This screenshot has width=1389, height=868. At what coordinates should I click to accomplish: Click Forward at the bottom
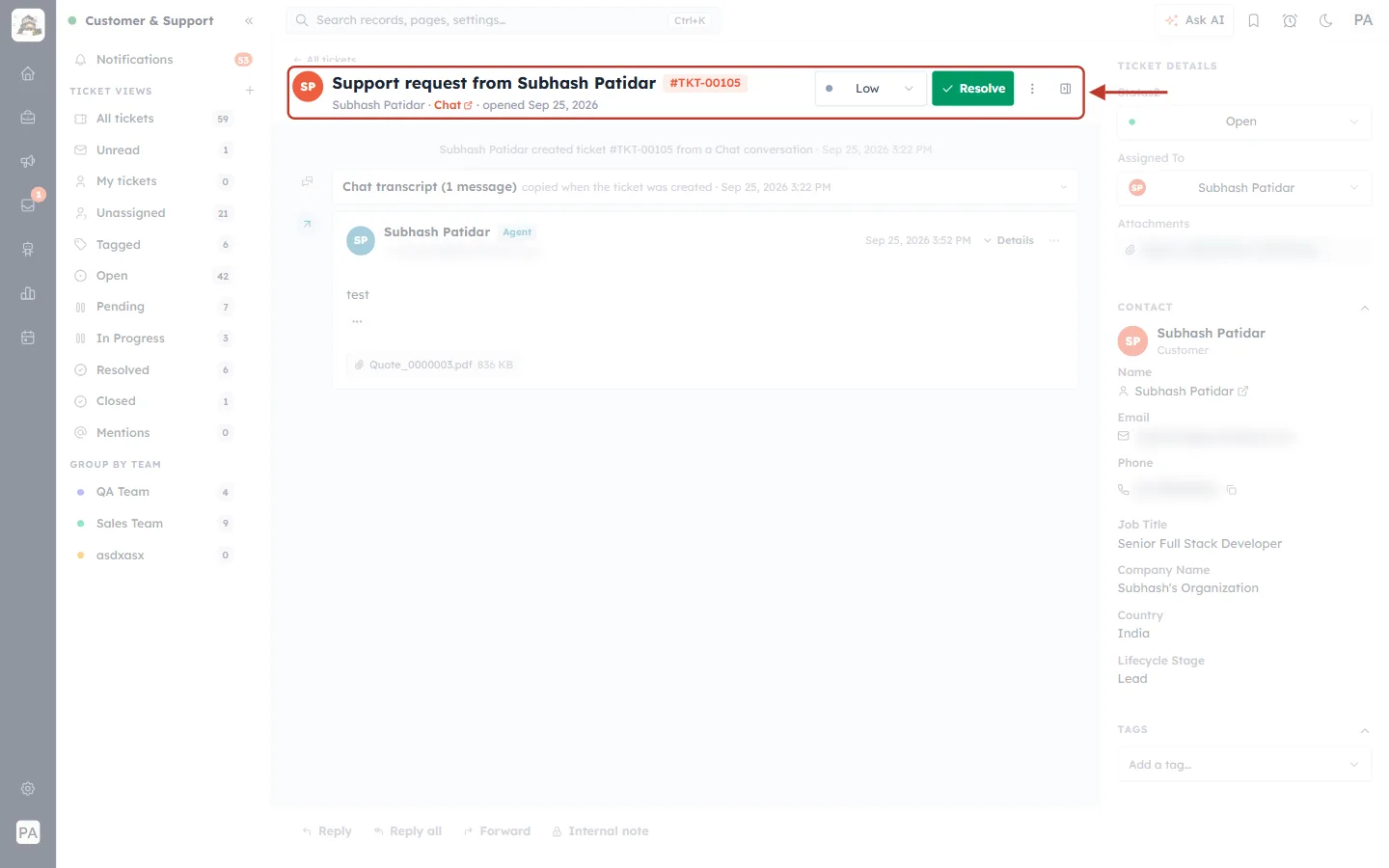point(497,831)
